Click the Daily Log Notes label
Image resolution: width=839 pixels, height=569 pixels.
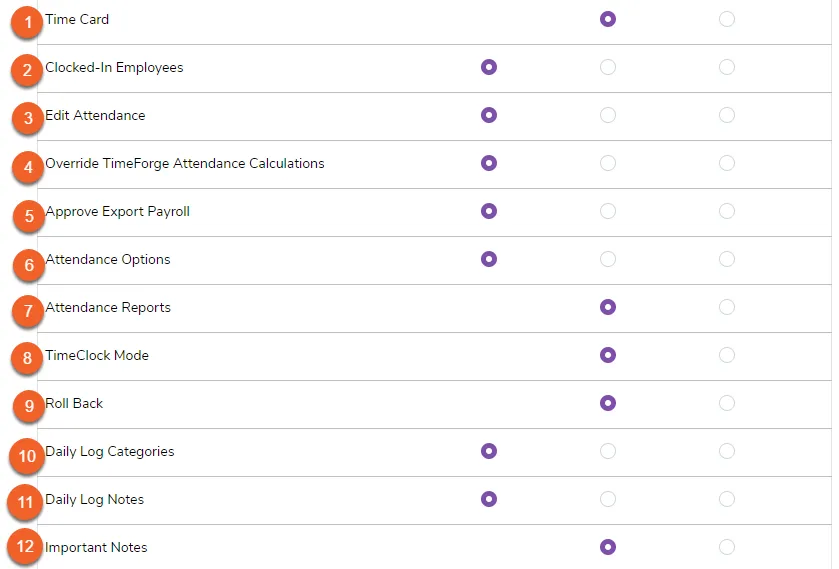pos(95,500)
